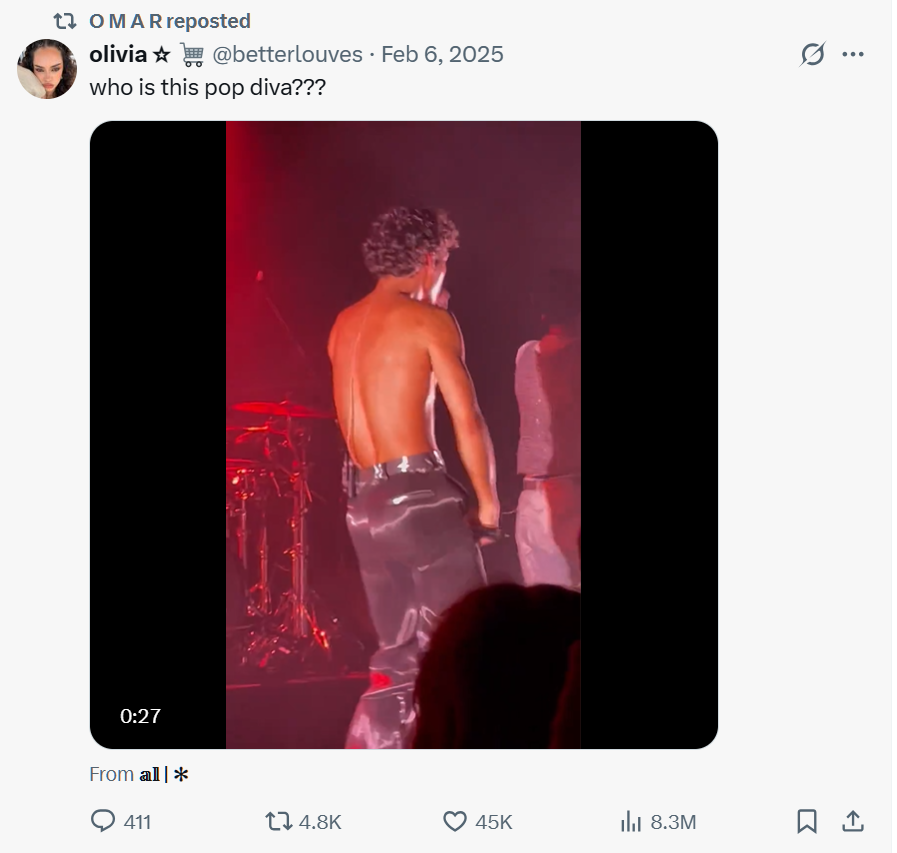Click the 411 replies count
This screenshot has height=853, width=897.
click(137, 821)
